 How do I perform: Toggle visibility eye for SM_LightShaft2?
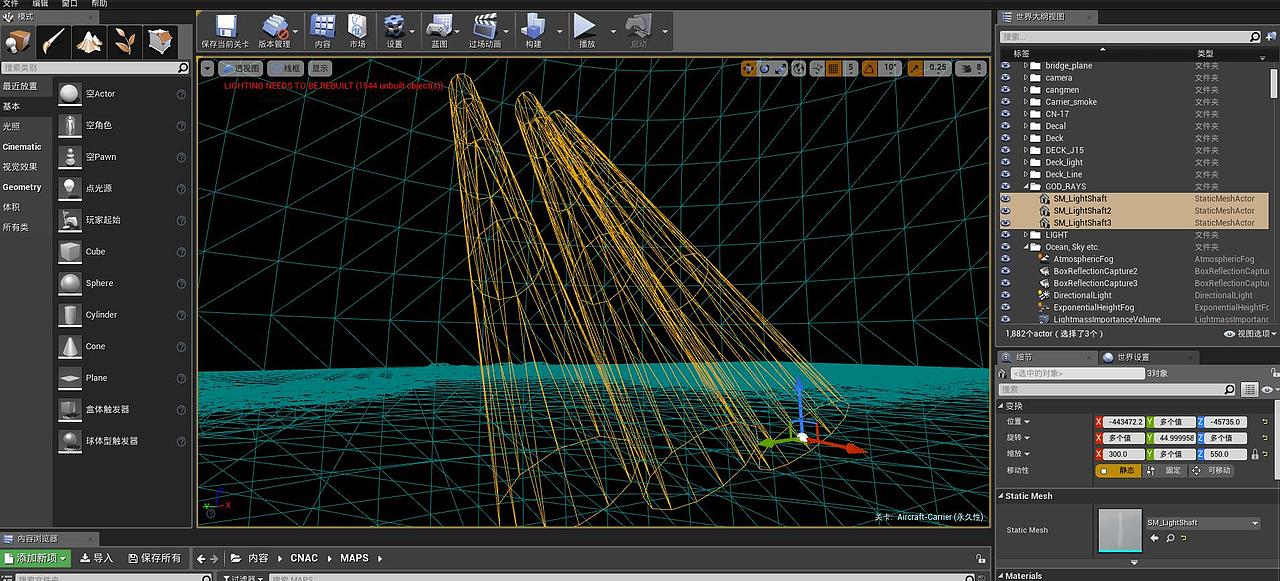(1006, 211)
